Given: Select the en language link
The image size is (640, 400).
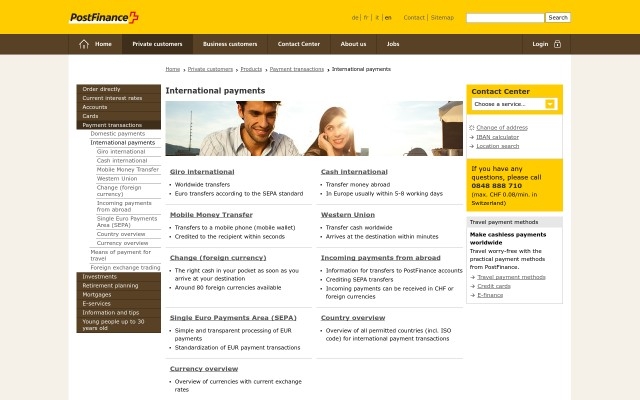Looking at the screenshot, I should [x=388, y=18].
